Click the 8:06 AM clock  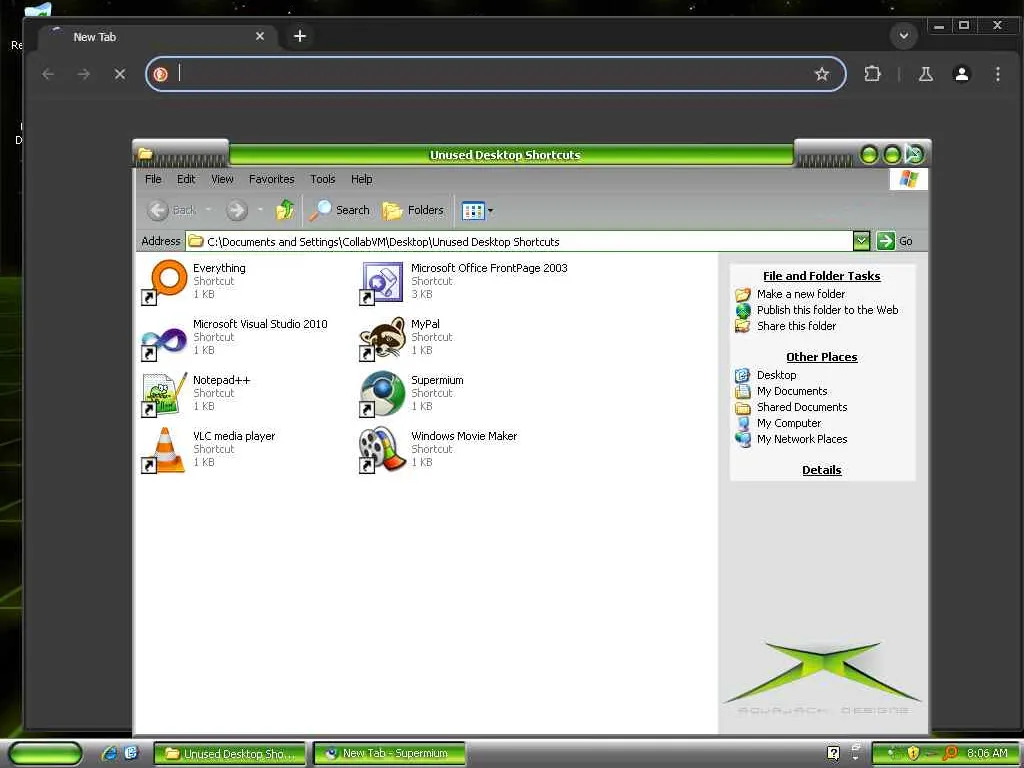(987, 753)
